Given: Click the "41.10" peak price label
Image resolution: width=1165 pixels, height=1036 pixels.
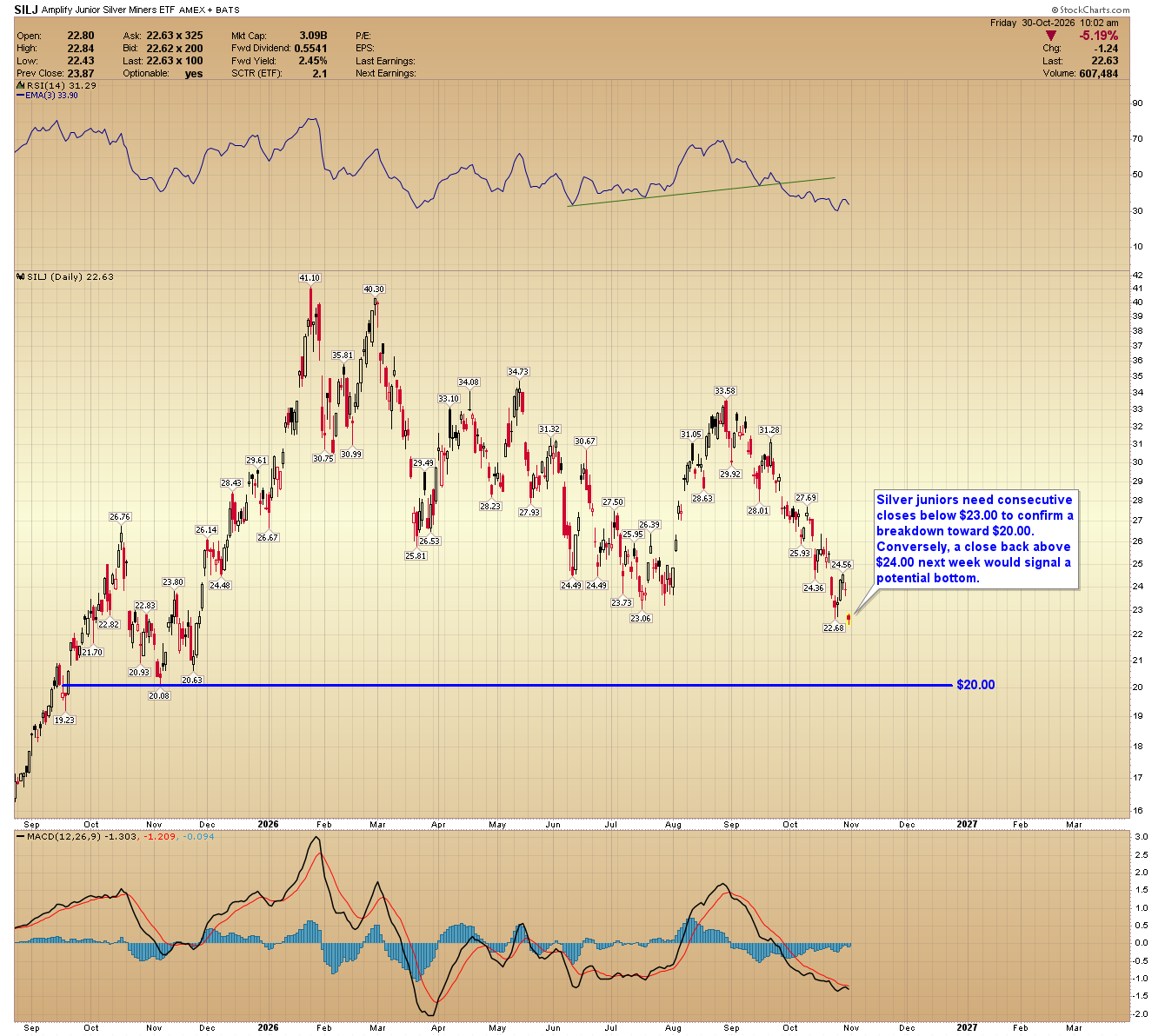Looking at the screenshot, I should coord(310,278).
